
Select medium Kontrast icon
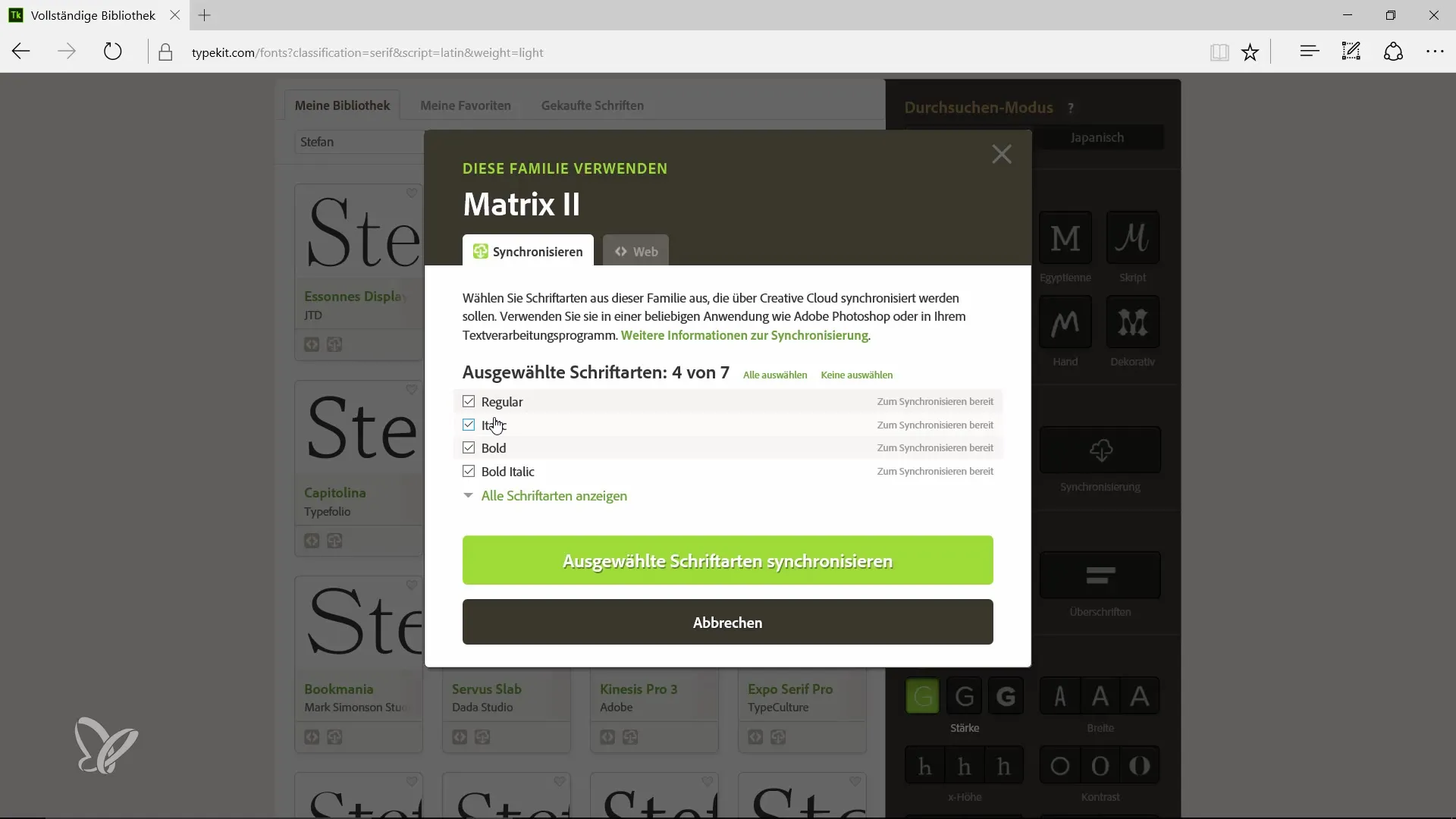coord(1100,766)
